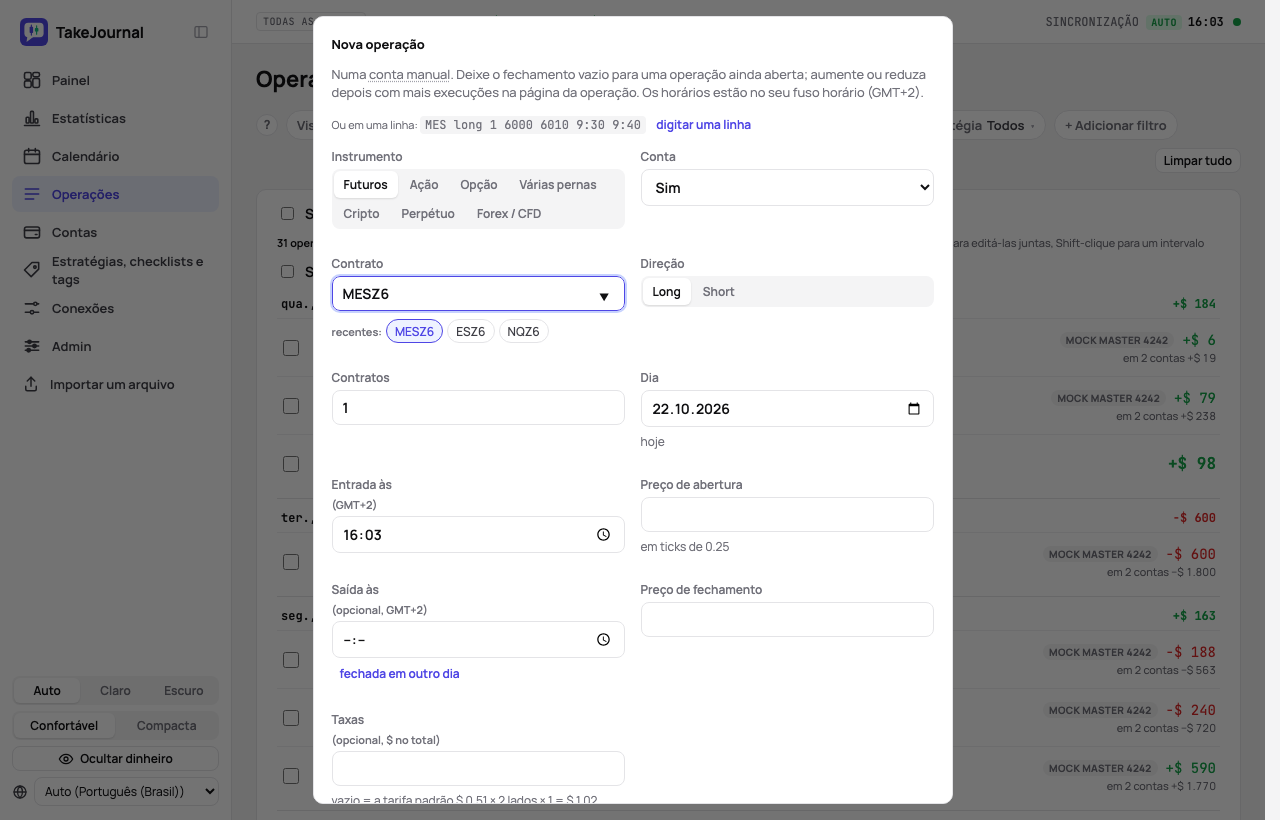Select the Futuros instrument tab
Viewport: 1280px width, 820px height.
[365, 185]
